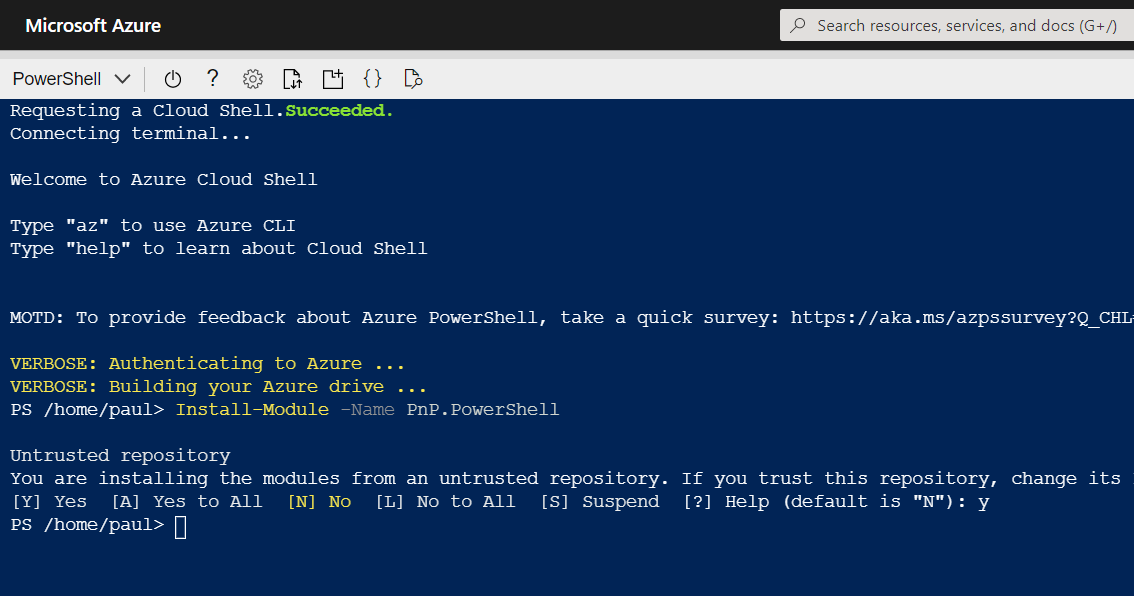The image size is (1134, 596).
Task: Open the editor curly braces icon
Action: point(373,79)
